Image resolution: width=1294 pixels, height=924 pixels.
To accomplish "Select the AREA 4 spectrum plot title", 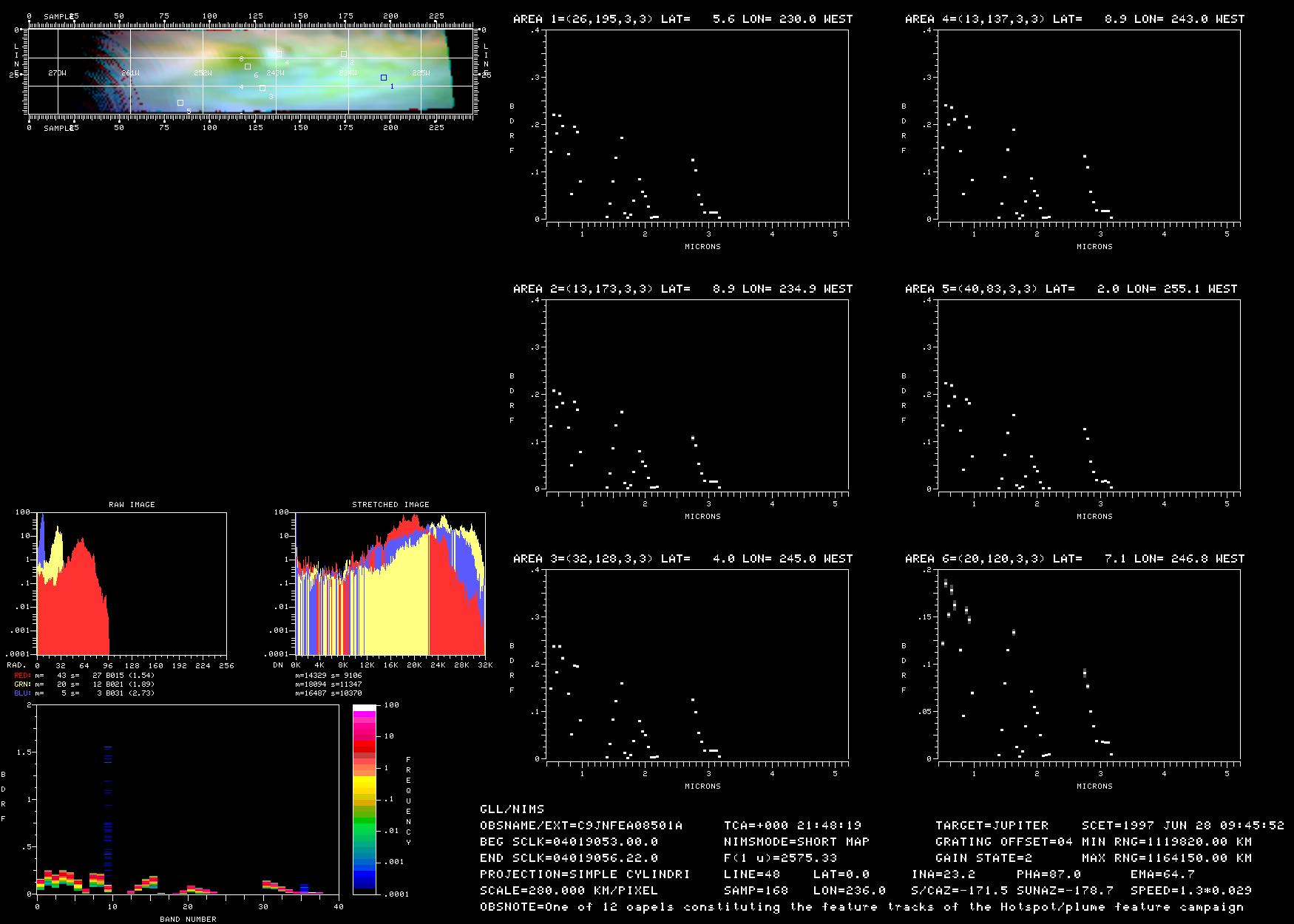I will point(1074,19).
